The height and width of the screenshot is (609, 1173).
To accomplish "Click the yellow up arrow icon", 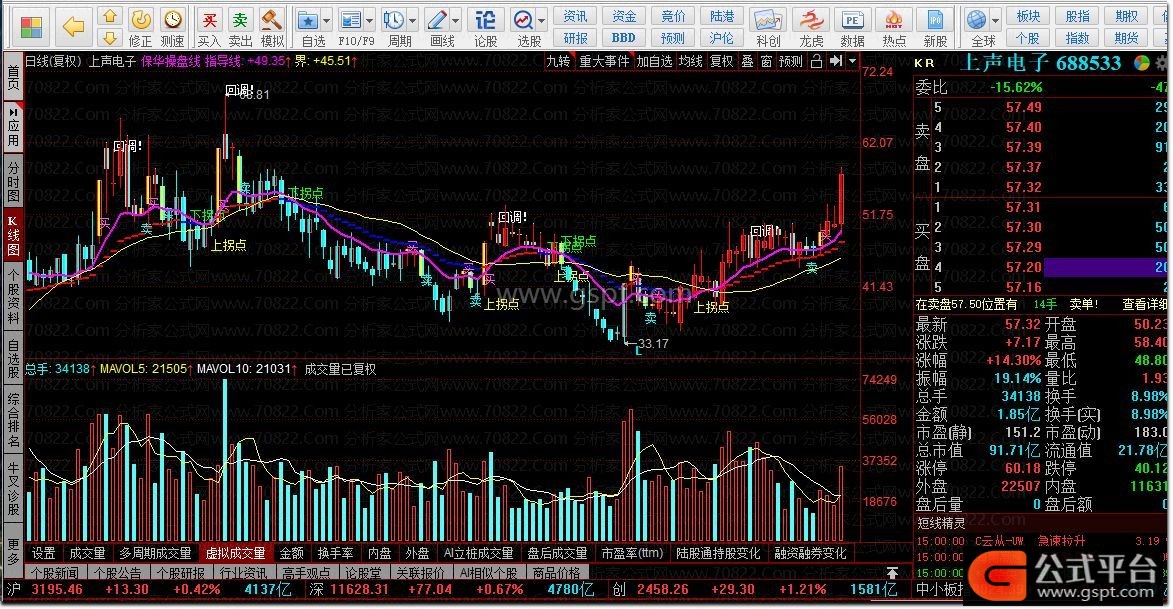I will pos(109,16).
